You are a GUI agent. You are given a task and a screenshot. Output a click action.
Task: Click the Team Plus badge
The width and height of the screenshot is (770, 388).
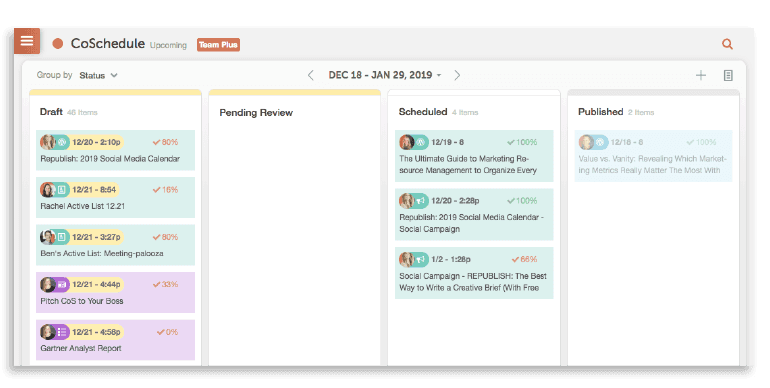[219, 45]
